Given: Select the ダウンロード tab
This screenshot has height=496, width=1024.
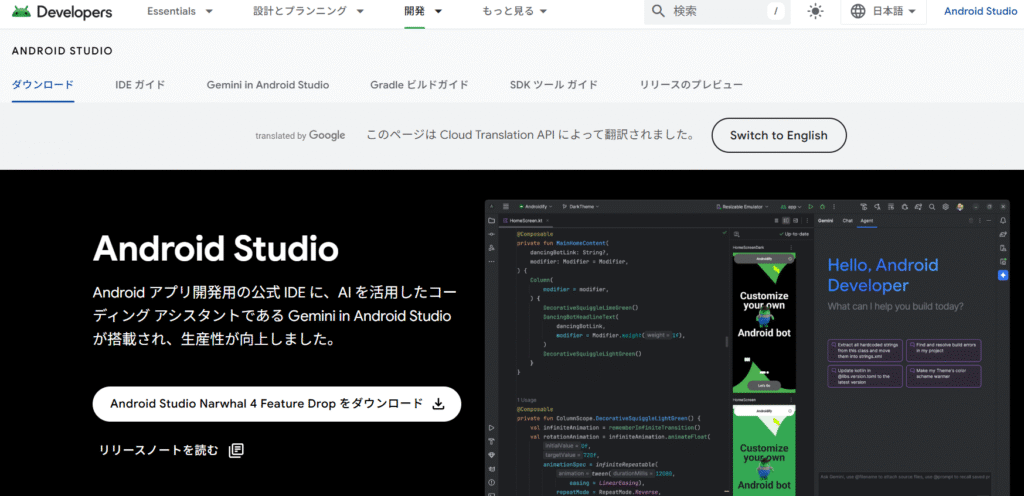Looking at the screenshot, I should (43, 85).
